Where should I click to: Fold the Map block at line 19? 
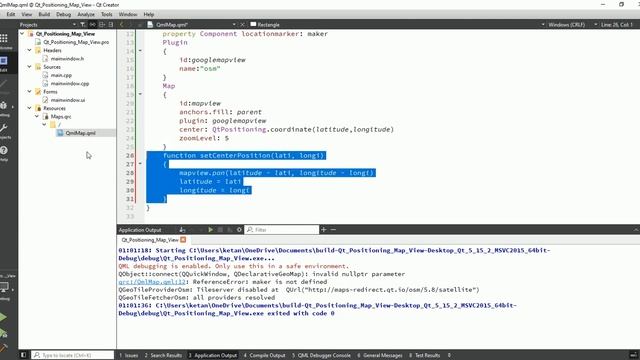[140, 94]
